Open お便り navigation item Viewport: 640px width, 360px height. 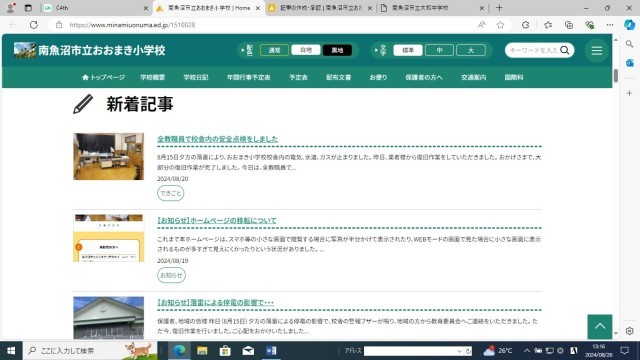click(378, 77)
